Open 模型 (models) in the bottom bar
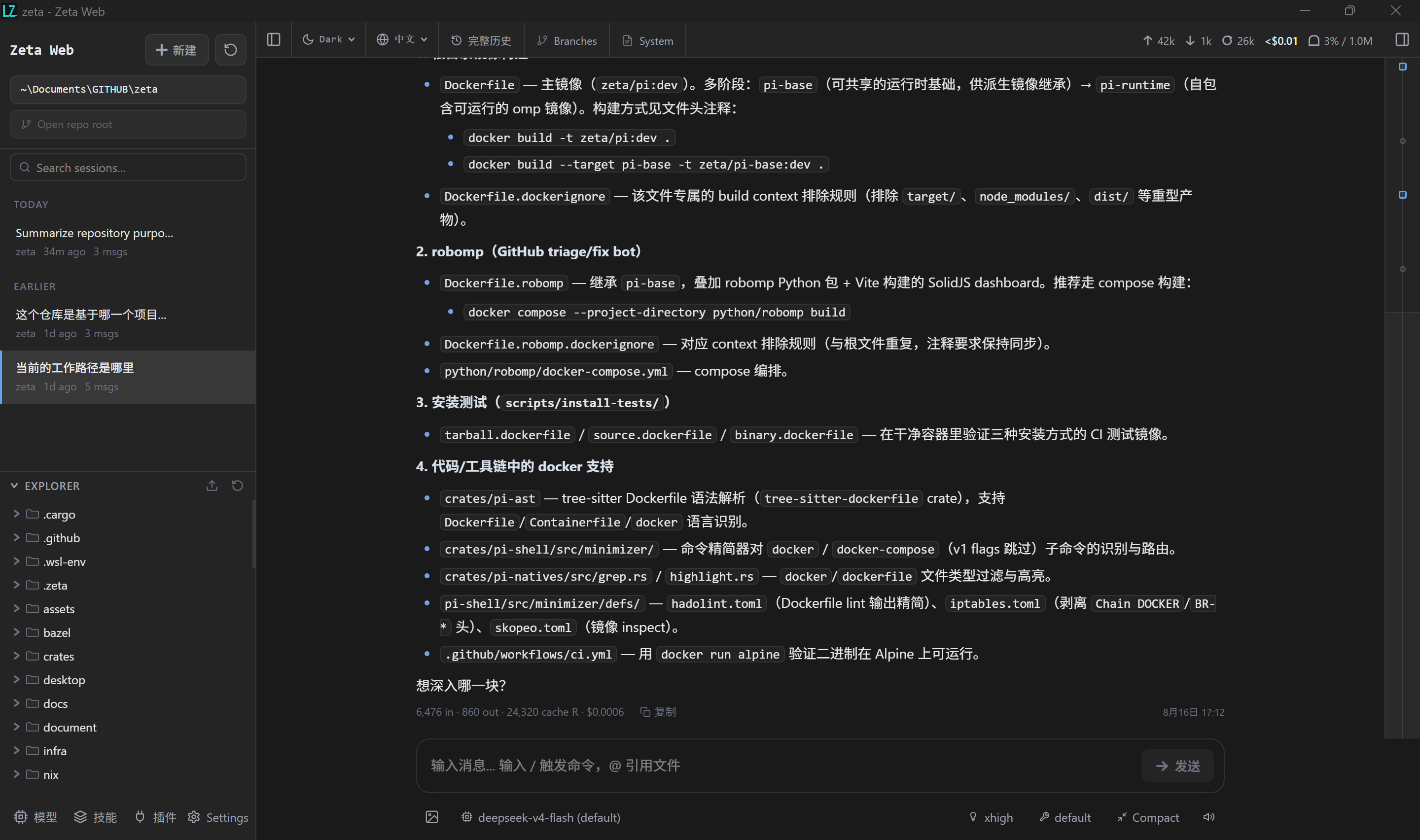 35,817
